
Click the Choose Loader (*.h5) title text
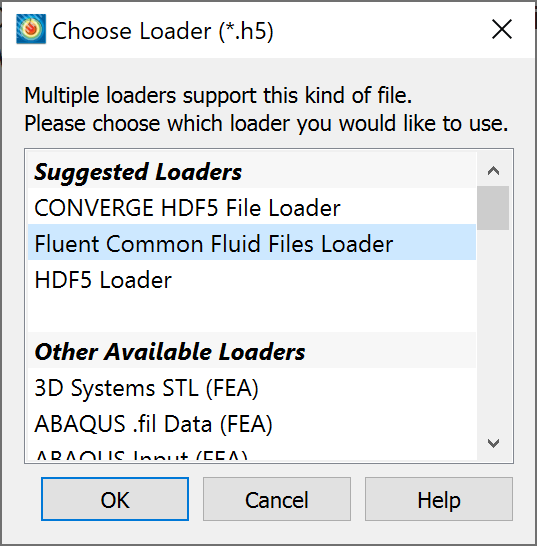(163, 31)
